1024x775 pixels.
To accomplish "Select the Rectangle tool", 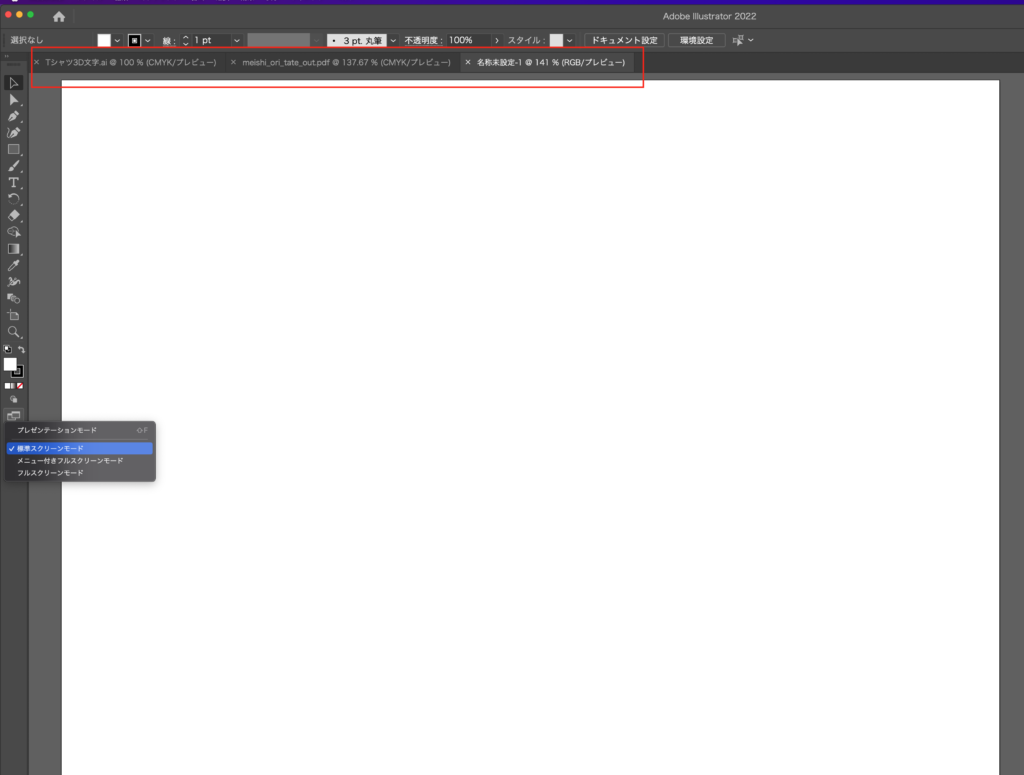I will 14,150.
